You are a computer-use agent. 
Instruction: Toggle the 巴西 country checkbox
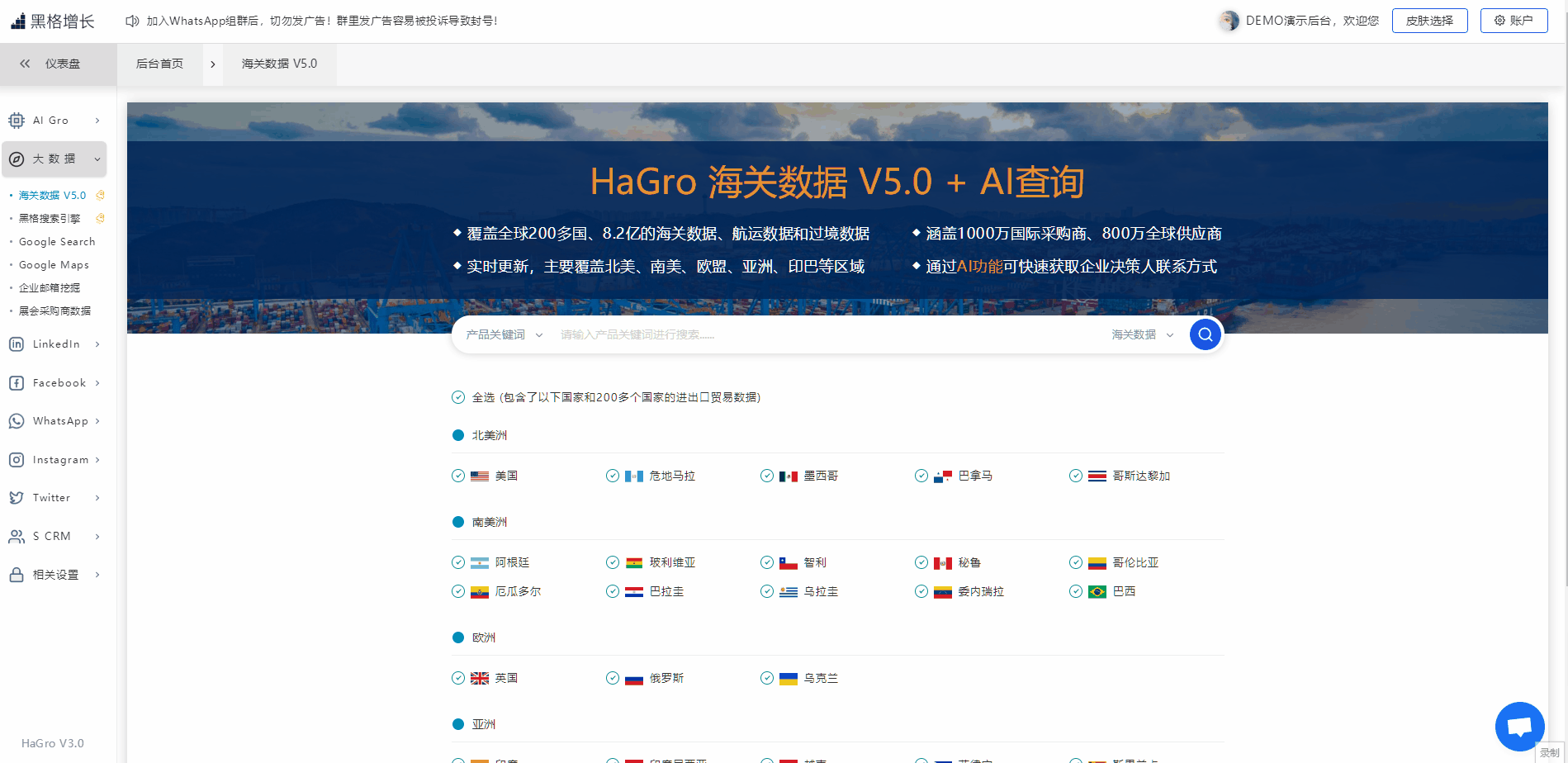click(x=1076, y=591)
